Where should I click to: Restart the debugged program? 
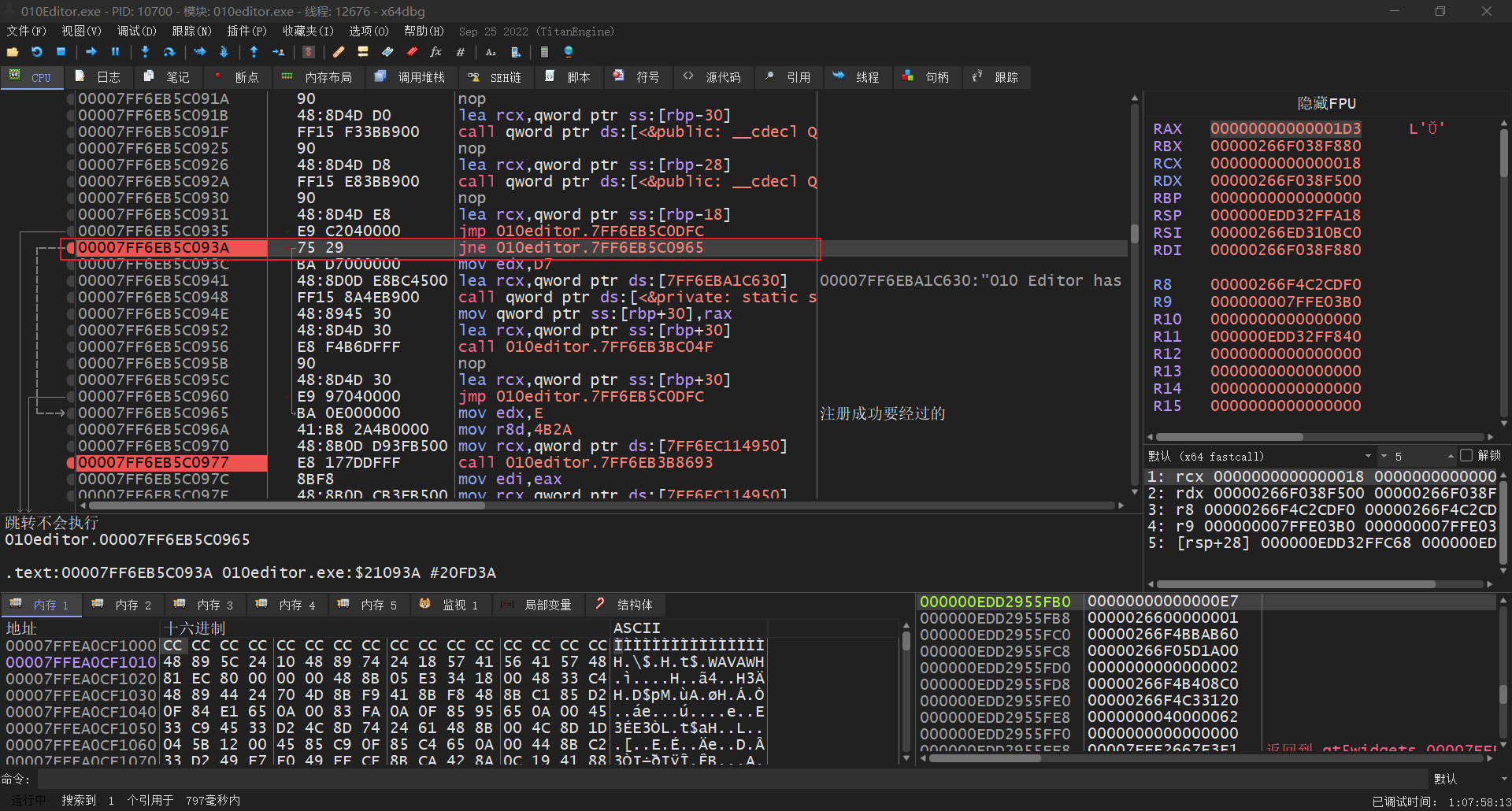click(x=37, y=52)
